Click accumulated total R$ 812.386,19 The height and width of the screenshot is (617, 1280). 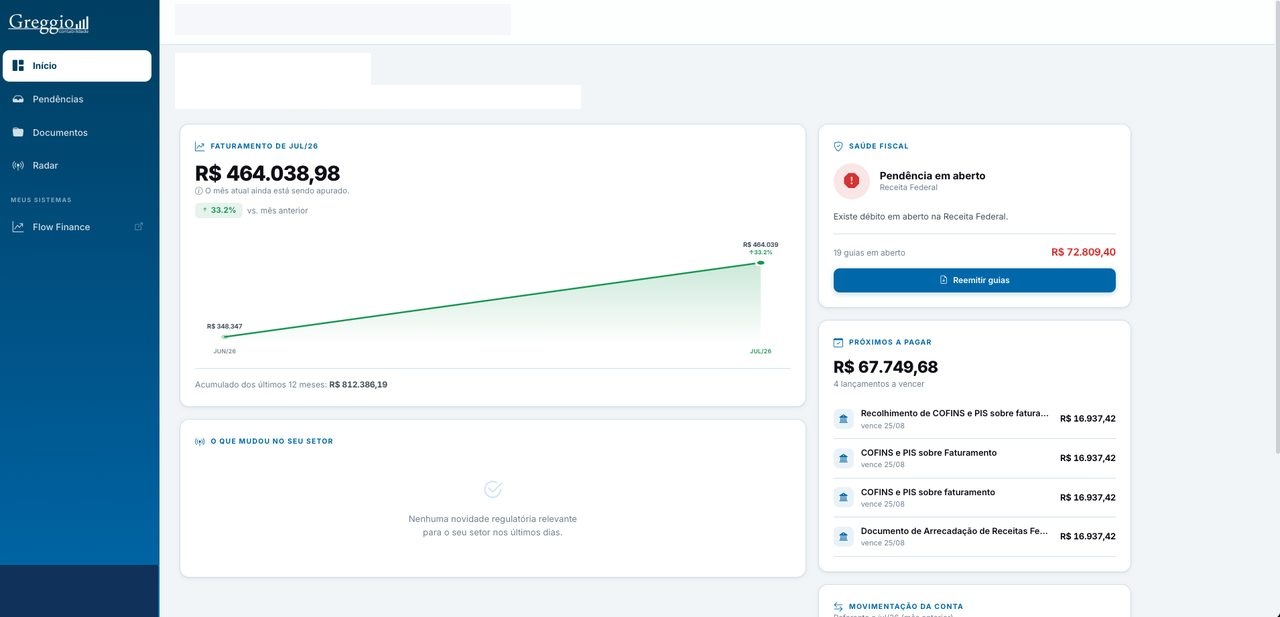point(358,384)
